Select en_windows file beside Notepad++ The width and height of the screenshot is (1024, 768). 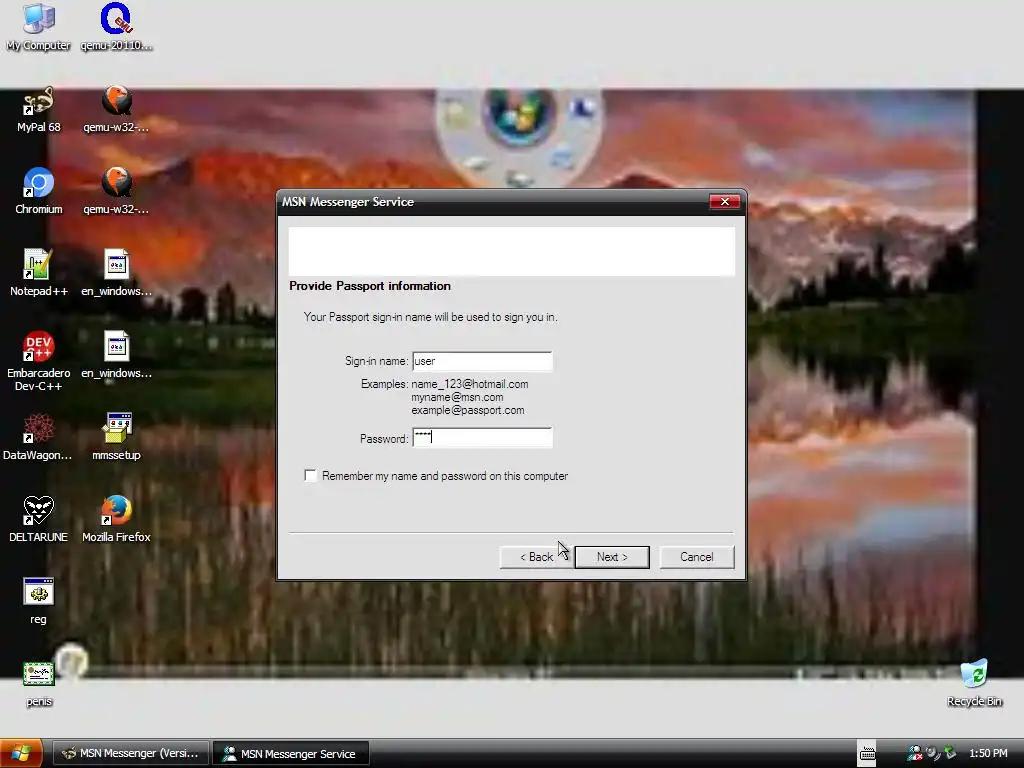tap(116, 274)
